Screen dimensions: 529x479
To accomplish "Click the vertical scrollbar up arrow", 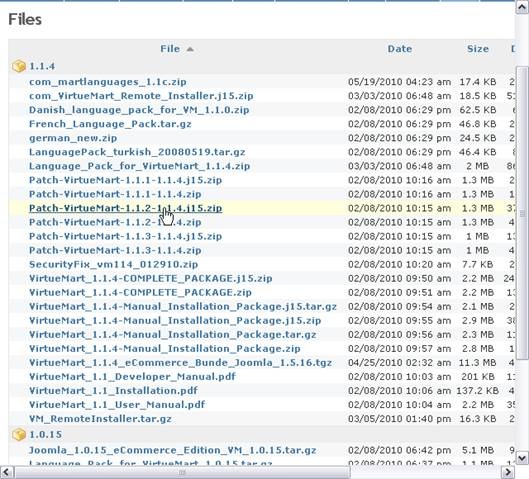I will [522, 7].
